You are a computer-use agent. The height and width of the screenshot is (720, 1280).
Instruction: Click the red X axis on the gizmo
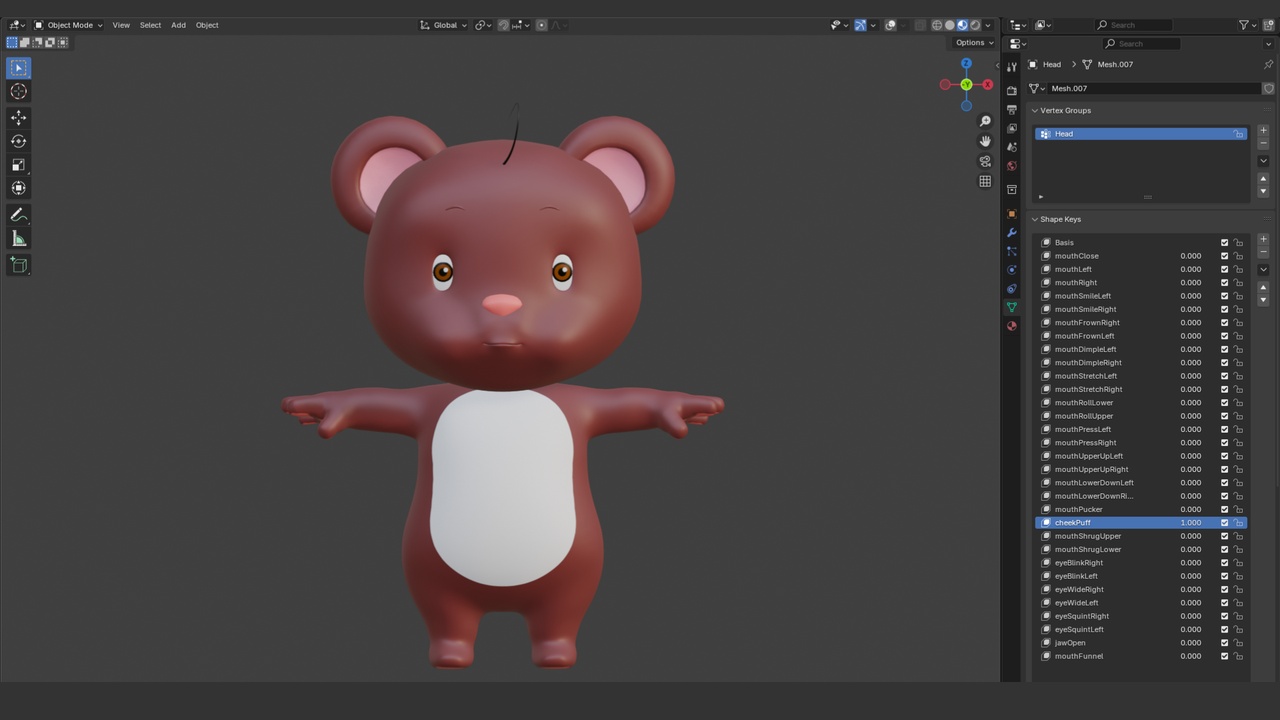click(x=987, y=85)
